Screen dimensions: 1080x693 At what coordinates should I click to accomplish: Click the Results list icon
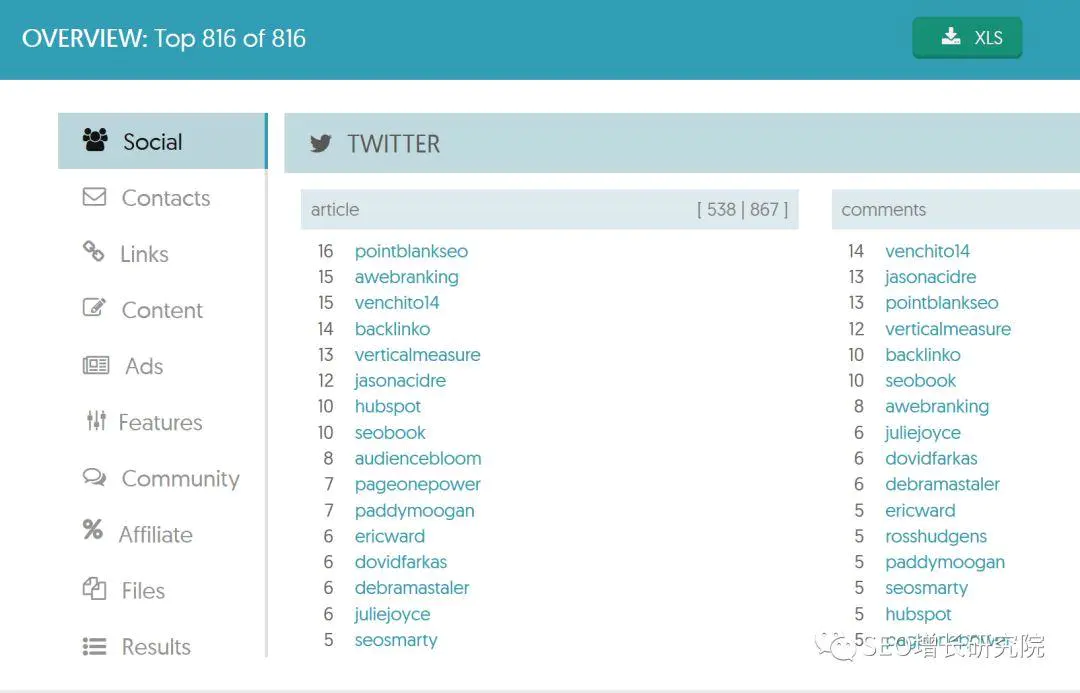[94, 646]
